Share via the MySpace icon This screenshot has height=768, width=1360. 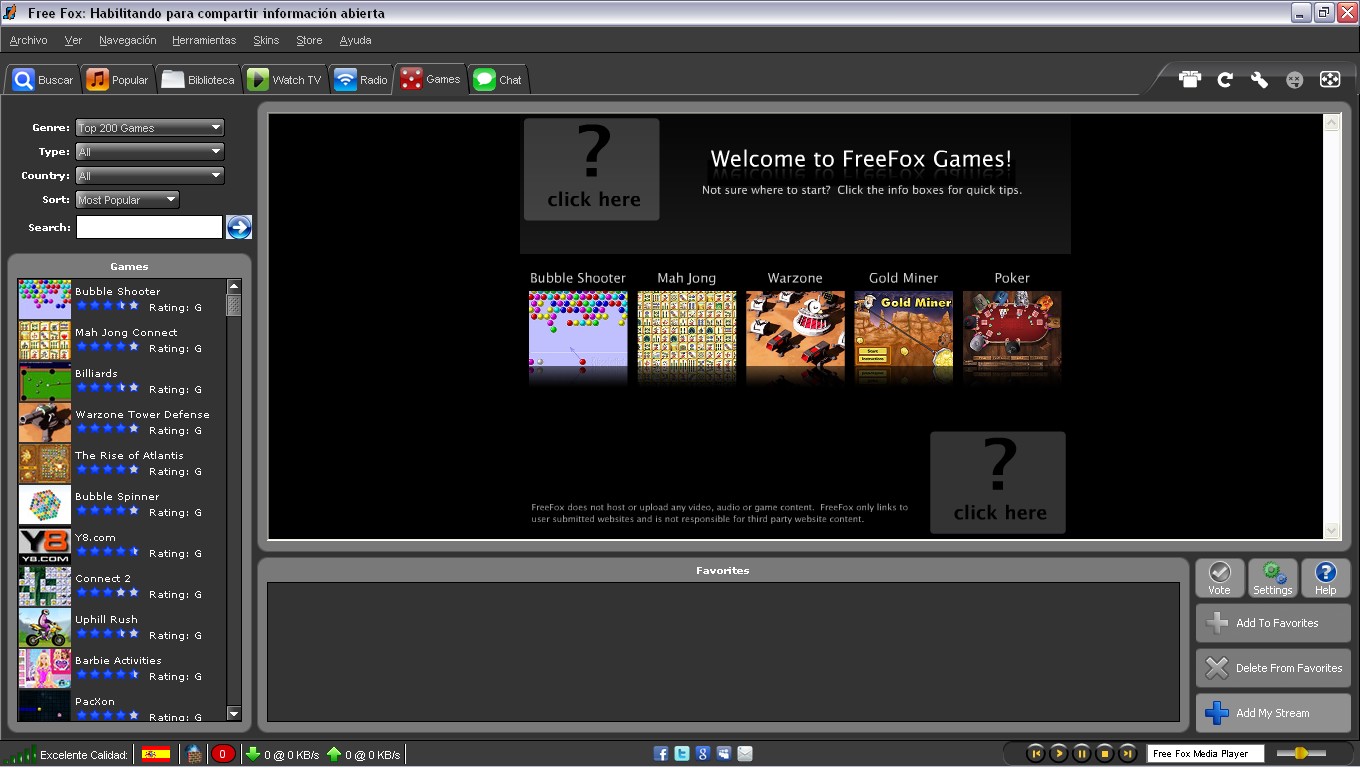[x=724, y=754]
